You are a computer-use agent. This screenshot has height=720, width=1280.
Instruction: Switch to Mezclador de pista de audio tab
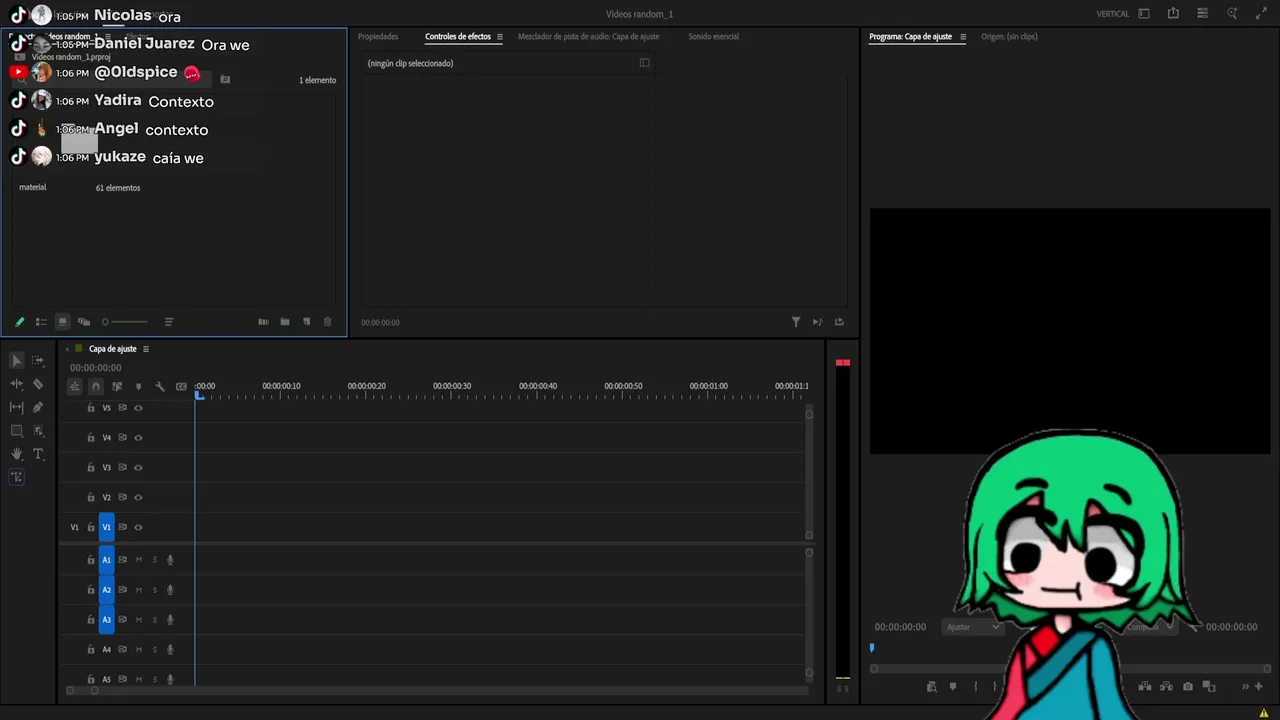coord(588,37)
